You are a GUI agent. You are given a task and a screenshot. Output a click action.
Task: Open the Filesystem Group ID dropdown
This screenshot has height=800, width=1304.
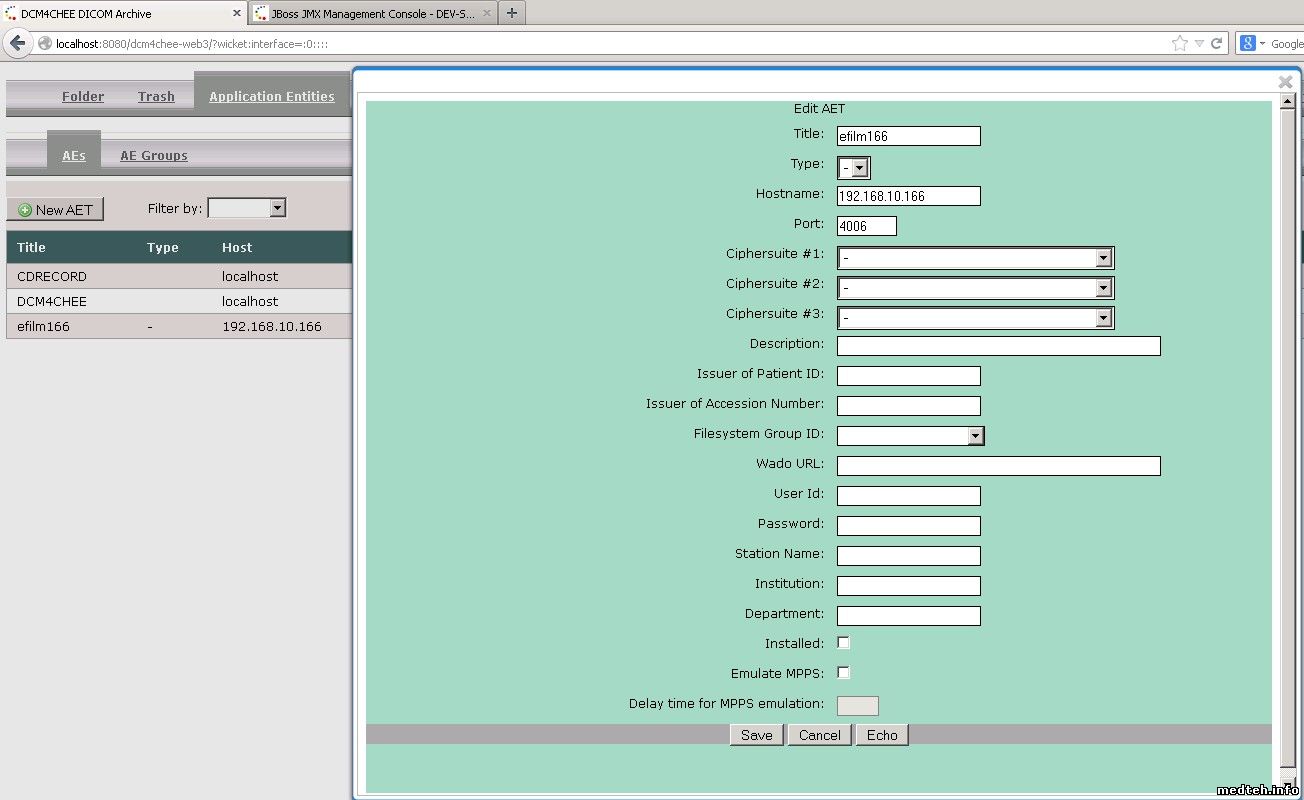[975, 436]
